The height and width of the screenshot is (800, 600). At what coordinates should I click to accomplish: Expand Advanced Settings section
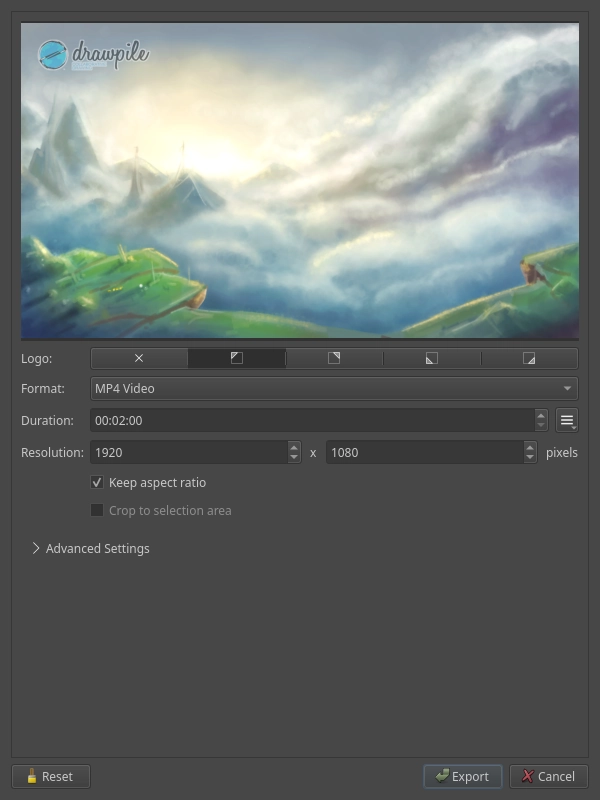click(x=91, y=548)
